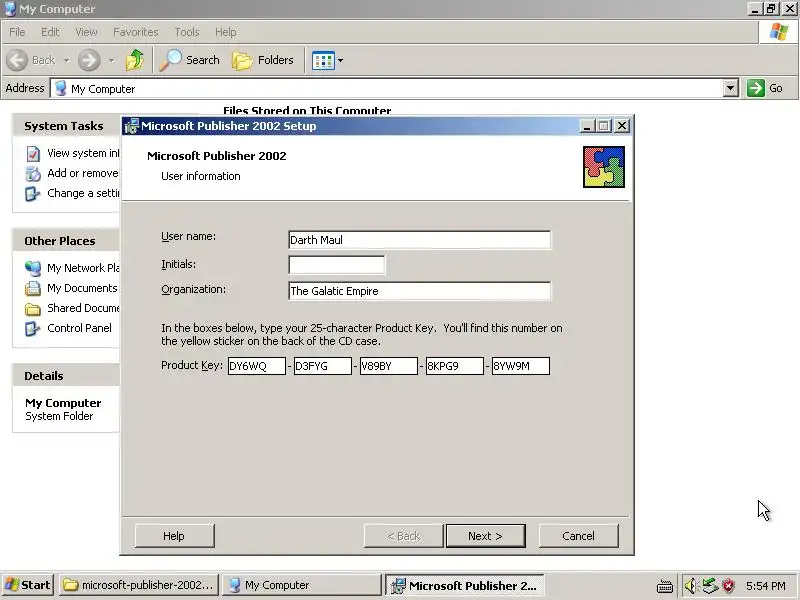Click View system information link
This screenshot has width=800, height=600.
tap(83, 153)
